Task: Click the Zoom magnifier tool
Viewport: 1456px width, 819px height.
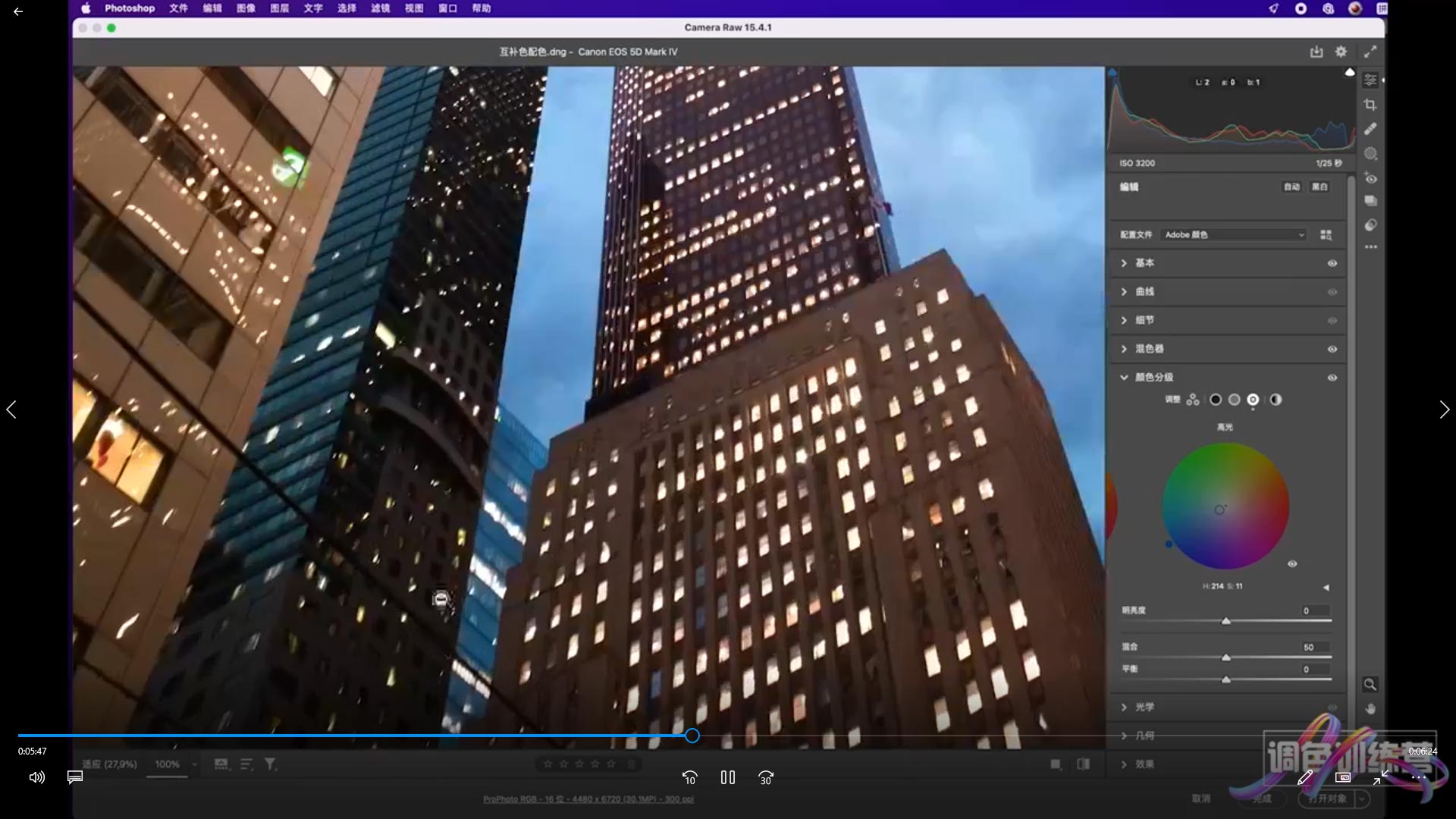Action: click(1370, 685)
